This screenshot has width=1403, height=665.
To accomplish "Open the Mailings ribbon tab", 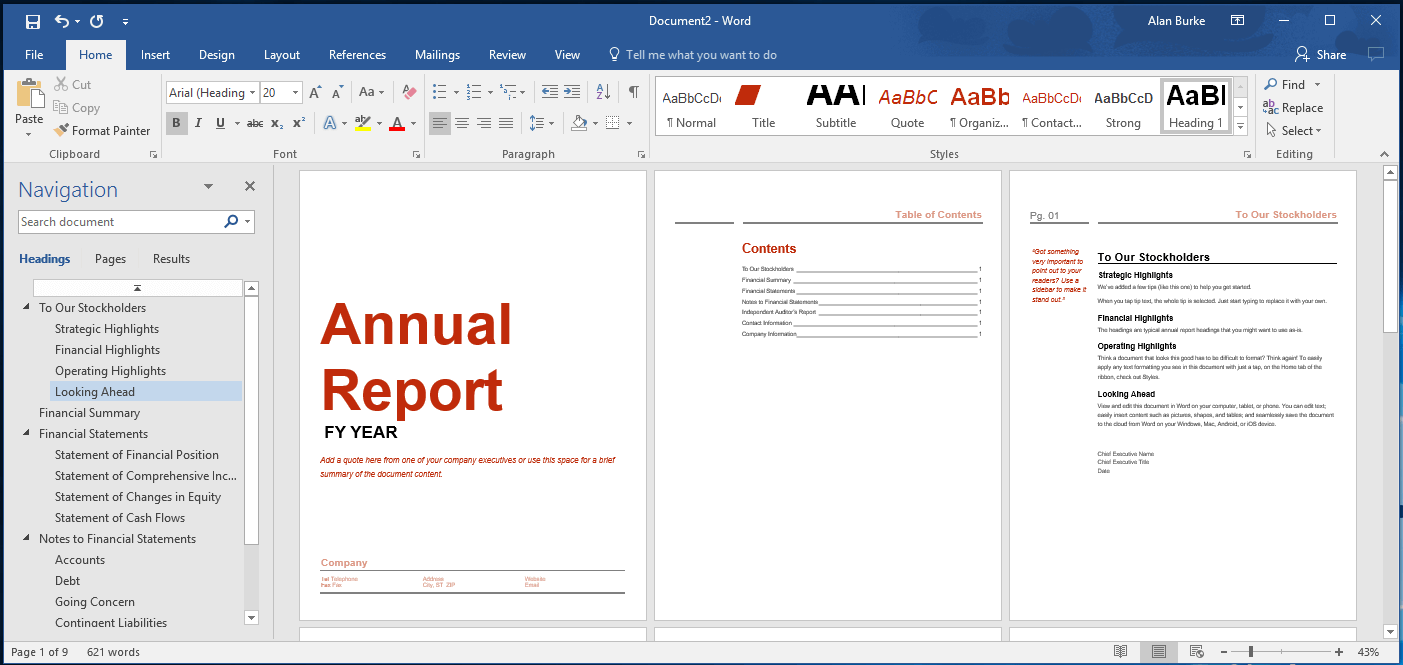I will 437,55.
